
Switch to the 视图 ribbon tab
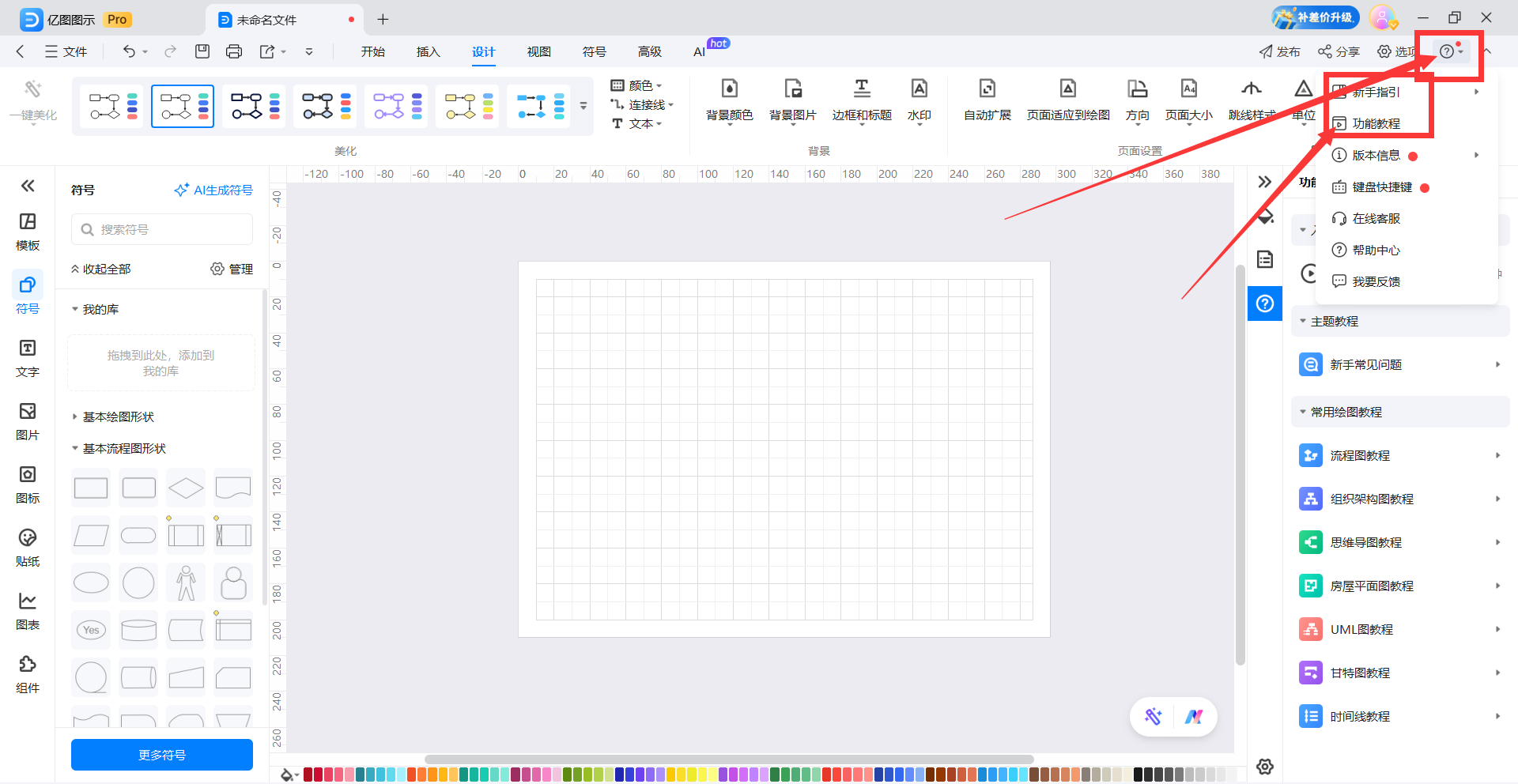[539, 51]
